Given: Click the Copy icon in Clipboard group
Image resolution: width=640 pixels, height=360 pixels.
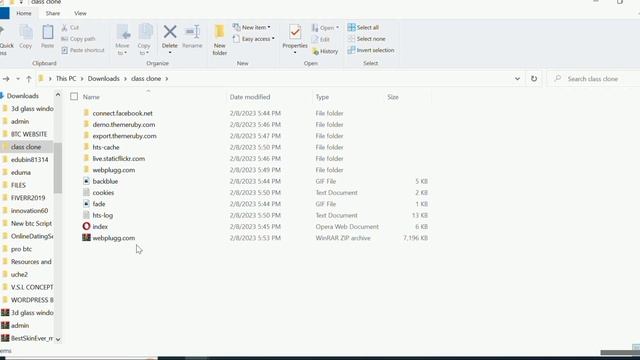Looking at the screenshot, I should pyautogui.click(x=26, y=33).
